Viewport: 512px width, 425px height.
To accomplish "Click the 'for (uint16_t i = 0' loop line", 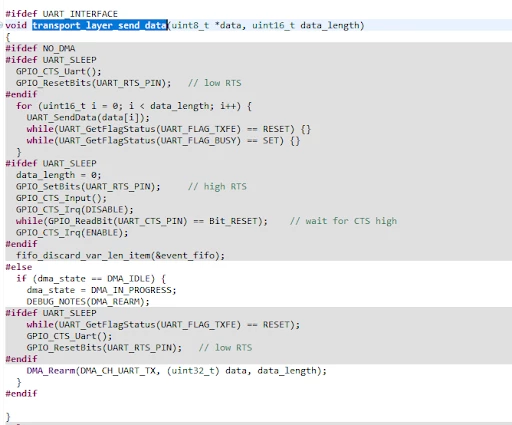I will pyautogui.click(x=134, y=106).
